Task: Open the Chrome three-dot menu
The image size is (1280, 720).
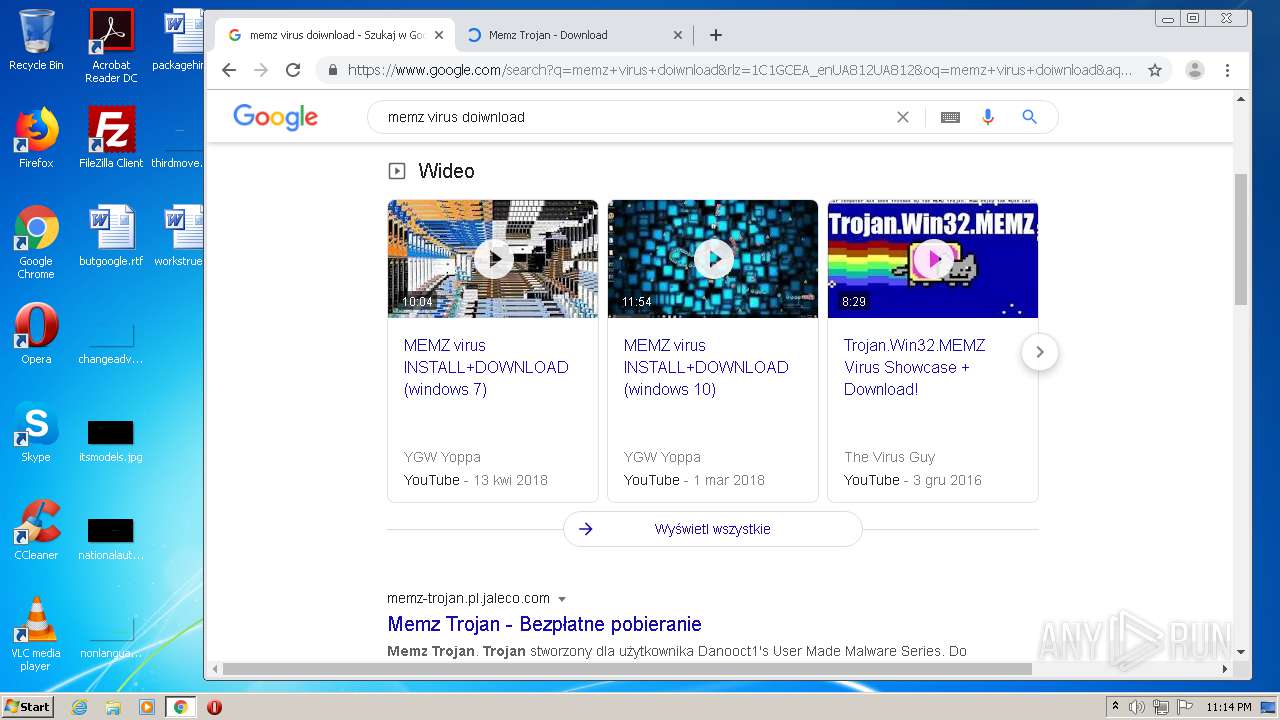Action: point(1227,70)
